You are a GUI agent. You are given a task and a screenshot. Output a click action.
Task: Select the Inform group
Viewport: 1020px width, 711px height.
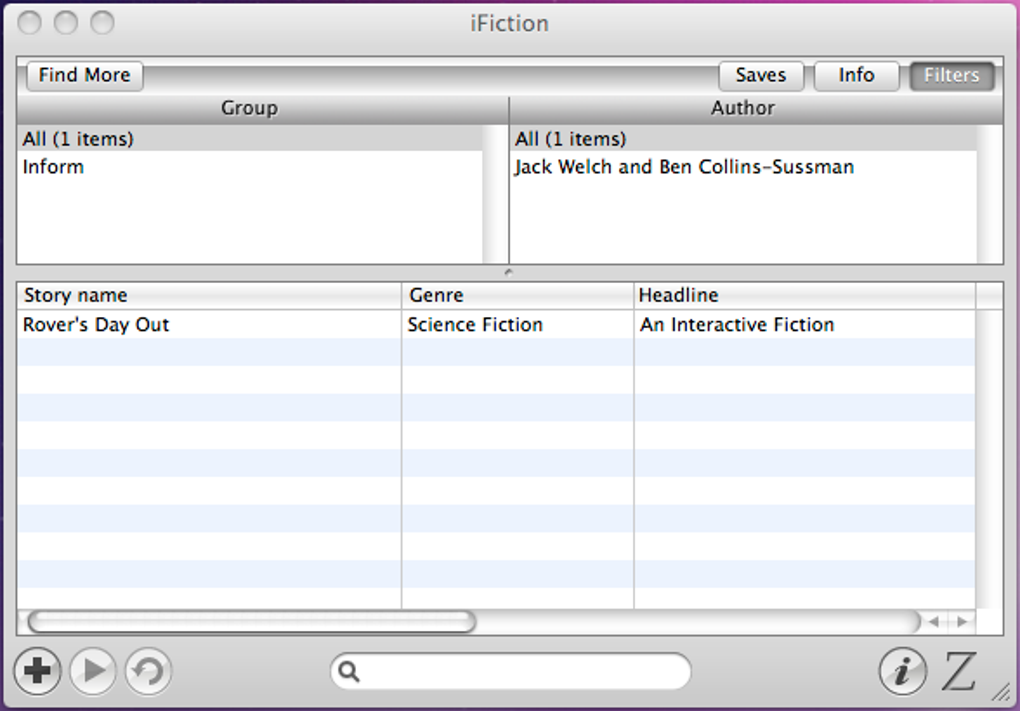coord(54,167)
